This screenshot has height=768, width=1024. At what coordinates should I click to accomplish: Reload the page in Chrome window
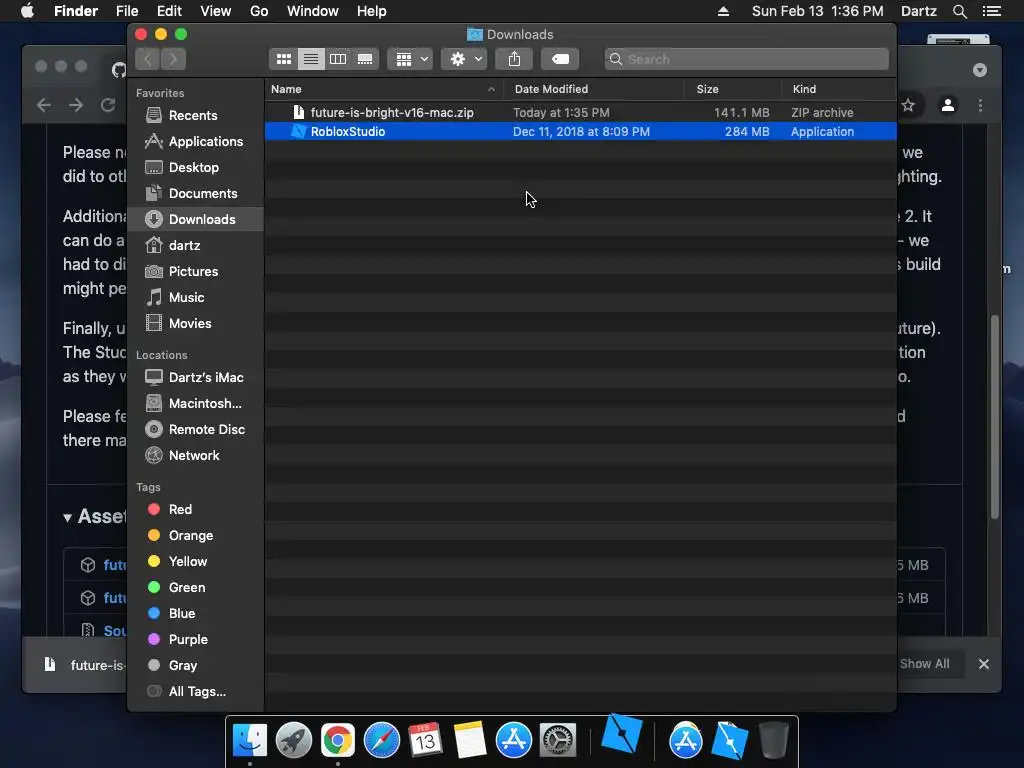click(108, 105)
